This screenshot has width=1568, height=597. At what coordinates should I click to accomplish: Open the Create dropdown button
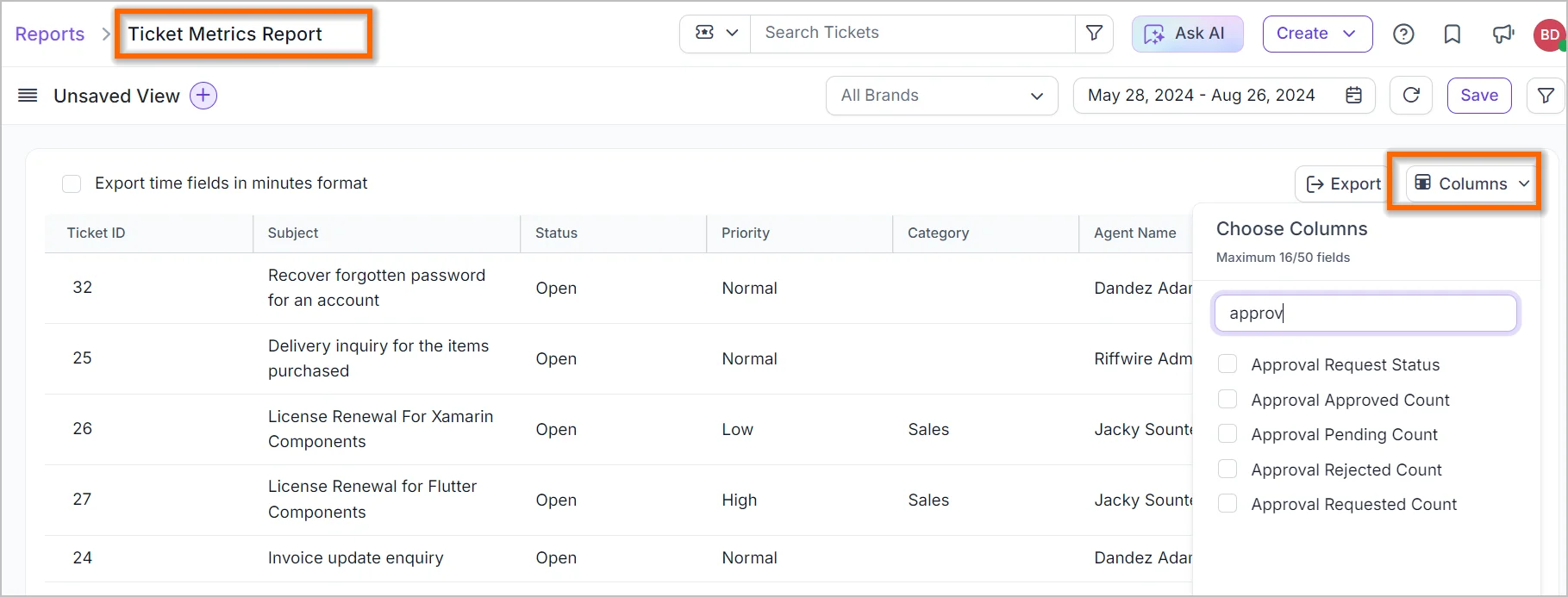click(1316, 34)
